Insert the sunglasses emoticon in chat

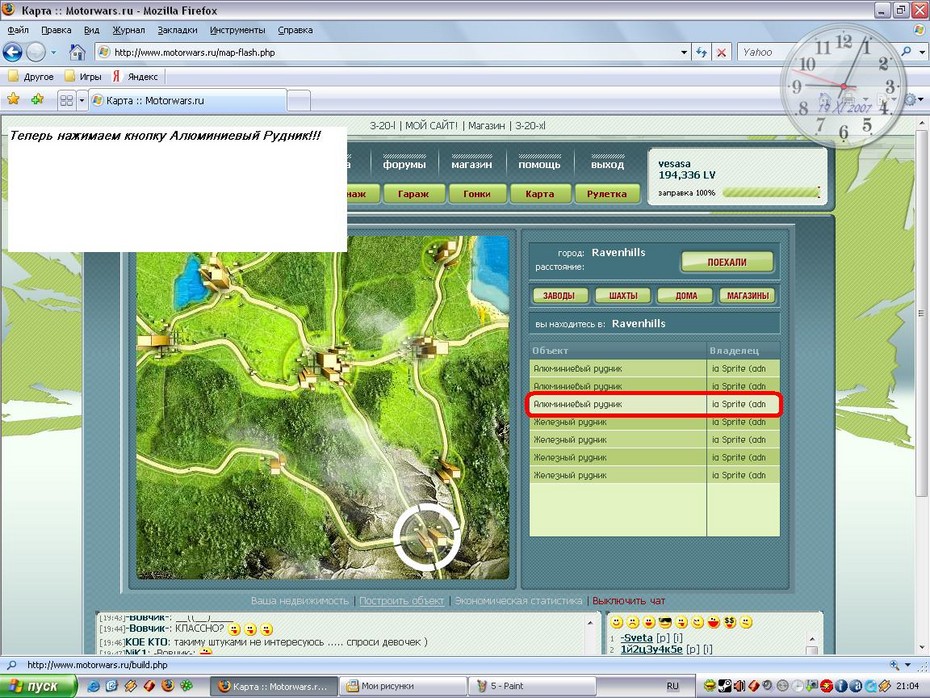[x=665, y=622]
